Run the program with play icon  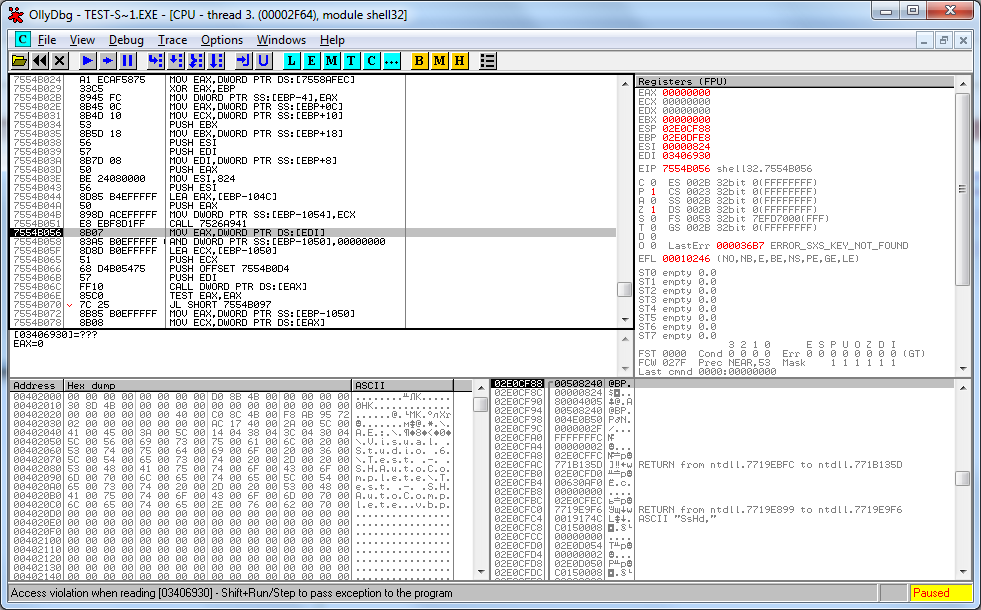[x=88, y=61]
